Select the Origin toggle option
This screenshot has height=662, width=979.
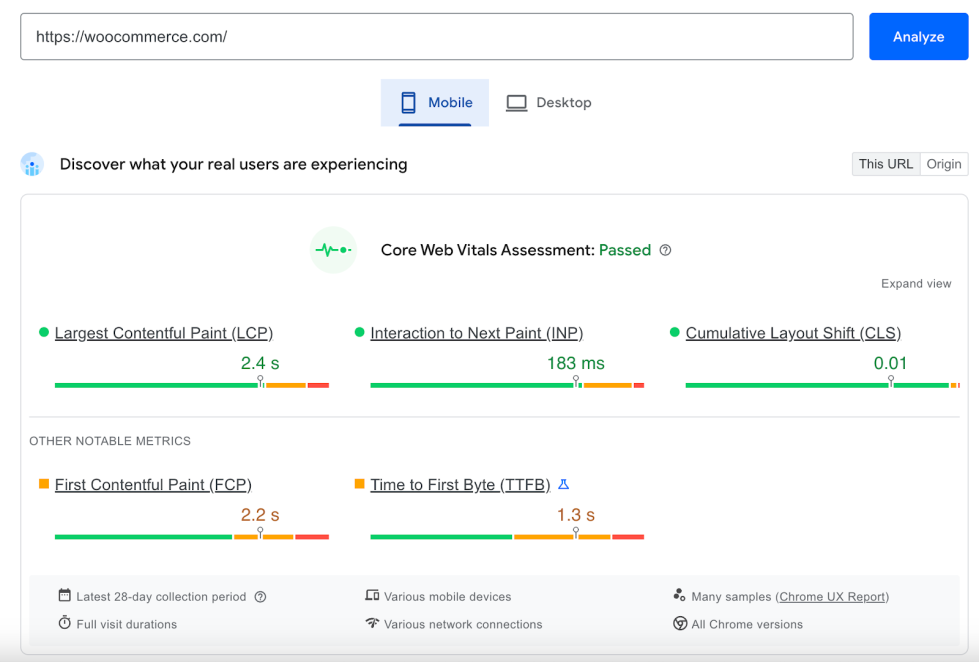pyautogui.click(x=943, y=164)
